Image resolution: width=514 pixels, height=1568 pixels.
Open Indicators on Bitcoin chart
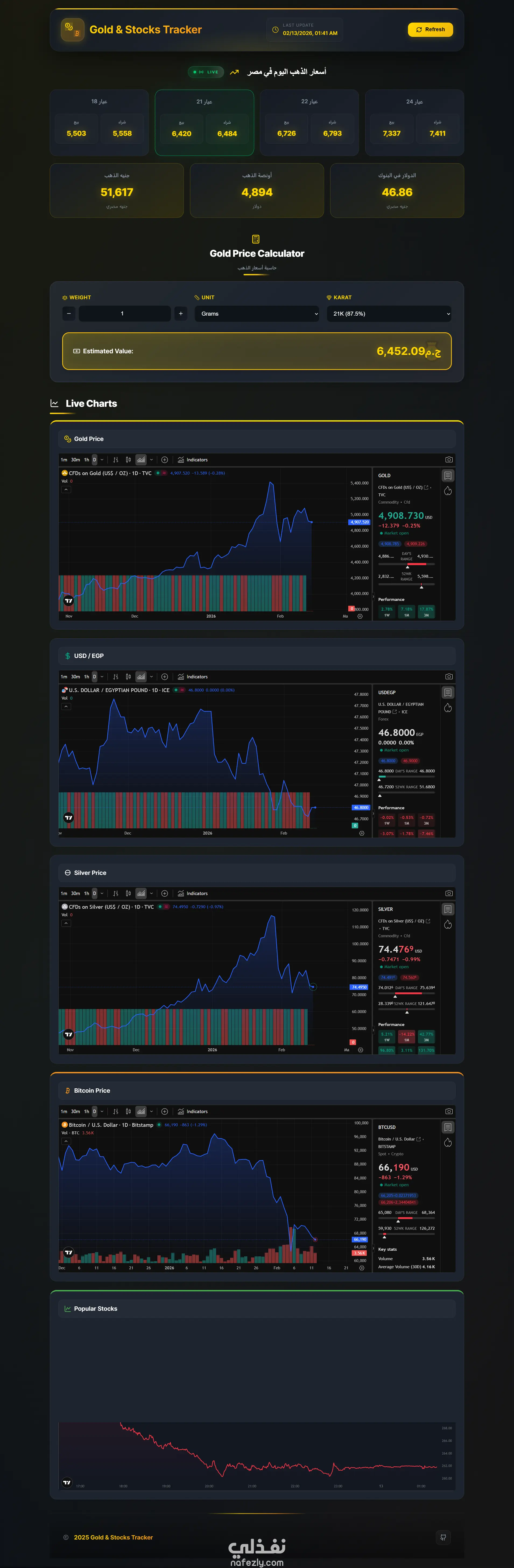192,1111
